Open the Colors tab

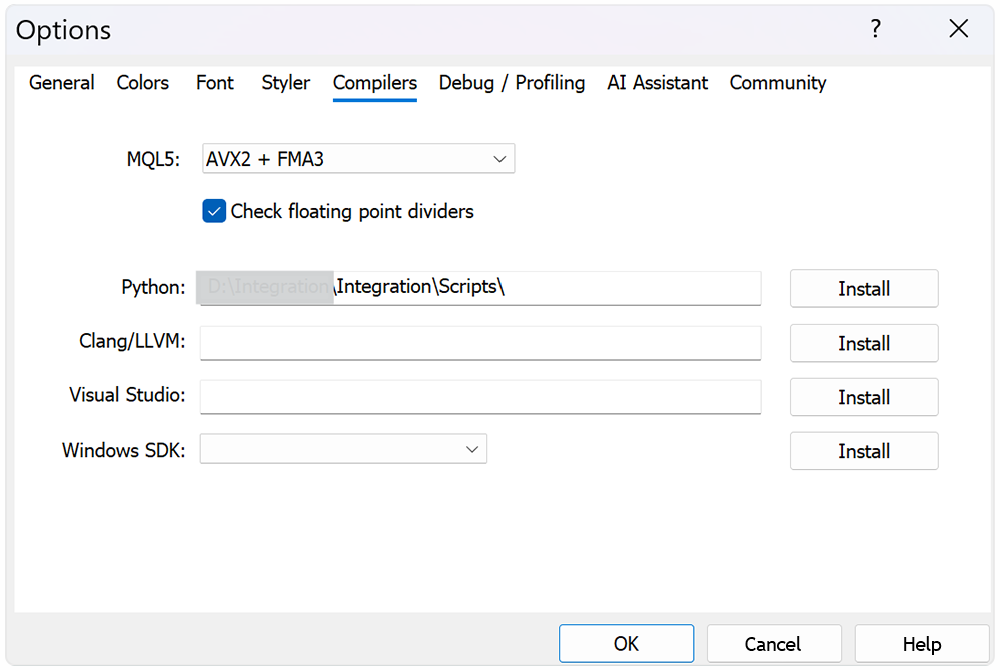coord(143,83)
